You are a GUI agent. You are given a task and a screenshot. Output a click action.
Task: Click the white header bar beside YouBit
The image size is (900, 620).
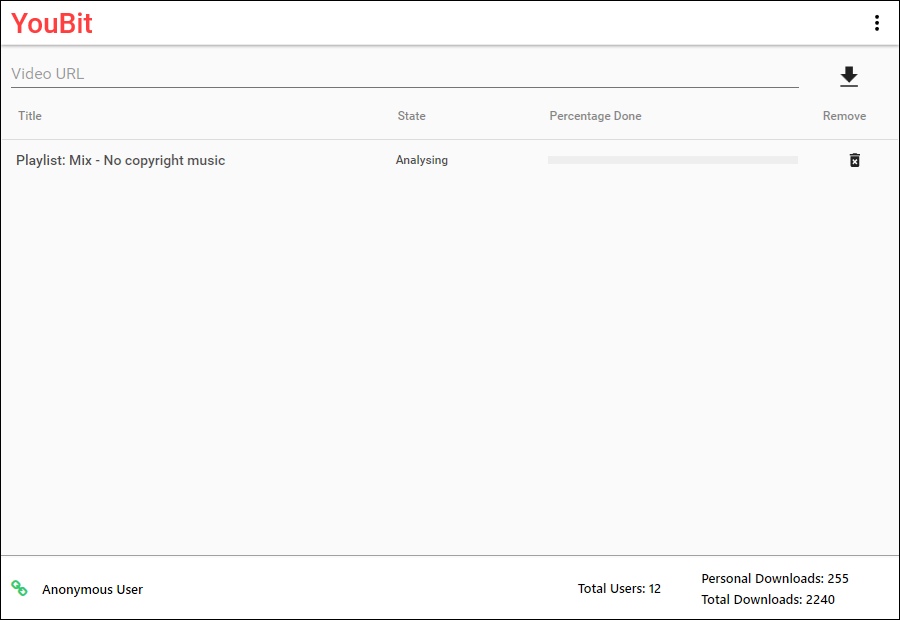tap(482, 23)
